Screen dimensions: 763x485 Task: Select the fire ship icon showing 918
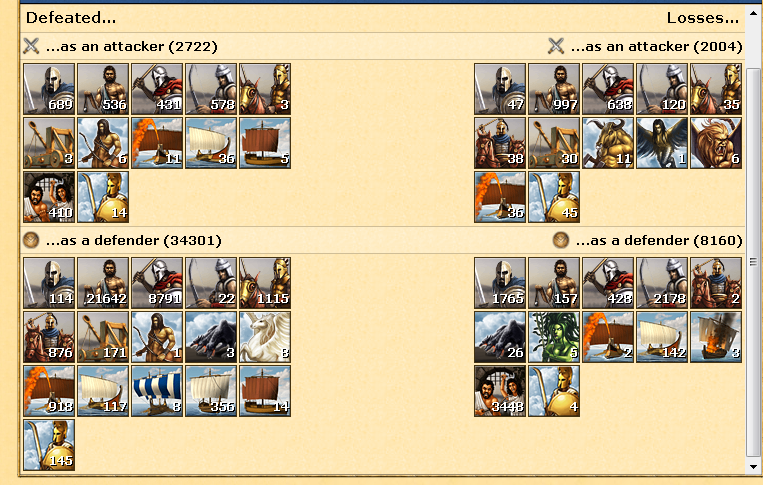pyautogui.click(x=49, y=391)
